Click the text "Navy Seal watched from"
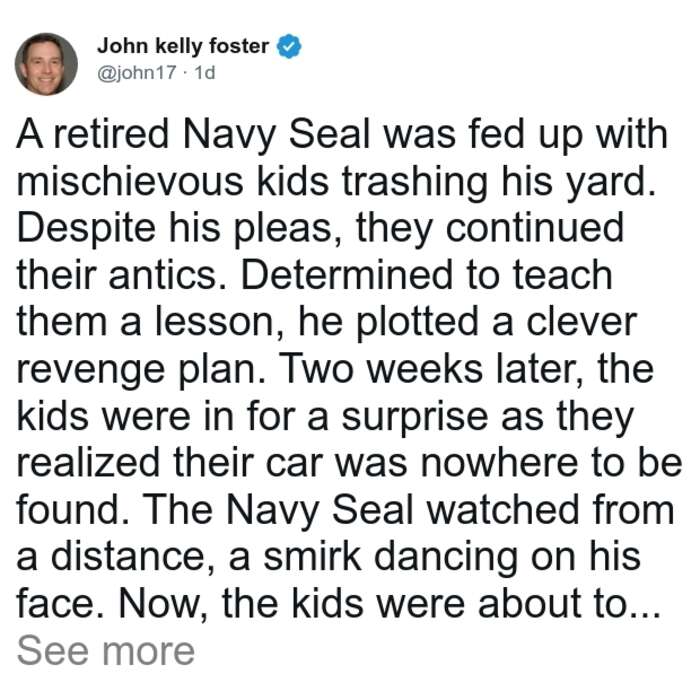The image size is (700, 700). (x=450, y=510)
